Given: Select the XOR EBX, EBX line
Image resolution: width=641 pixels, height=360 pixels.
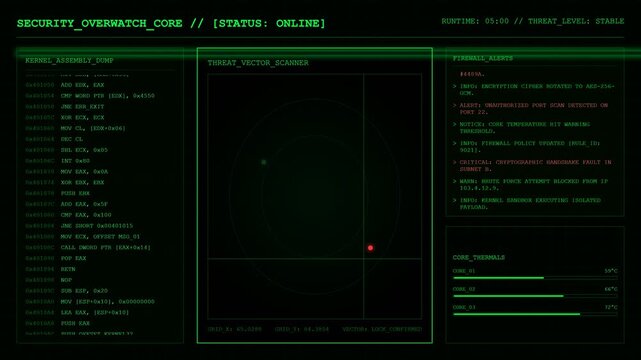Looking at the screenshot, I should point(65,182).
